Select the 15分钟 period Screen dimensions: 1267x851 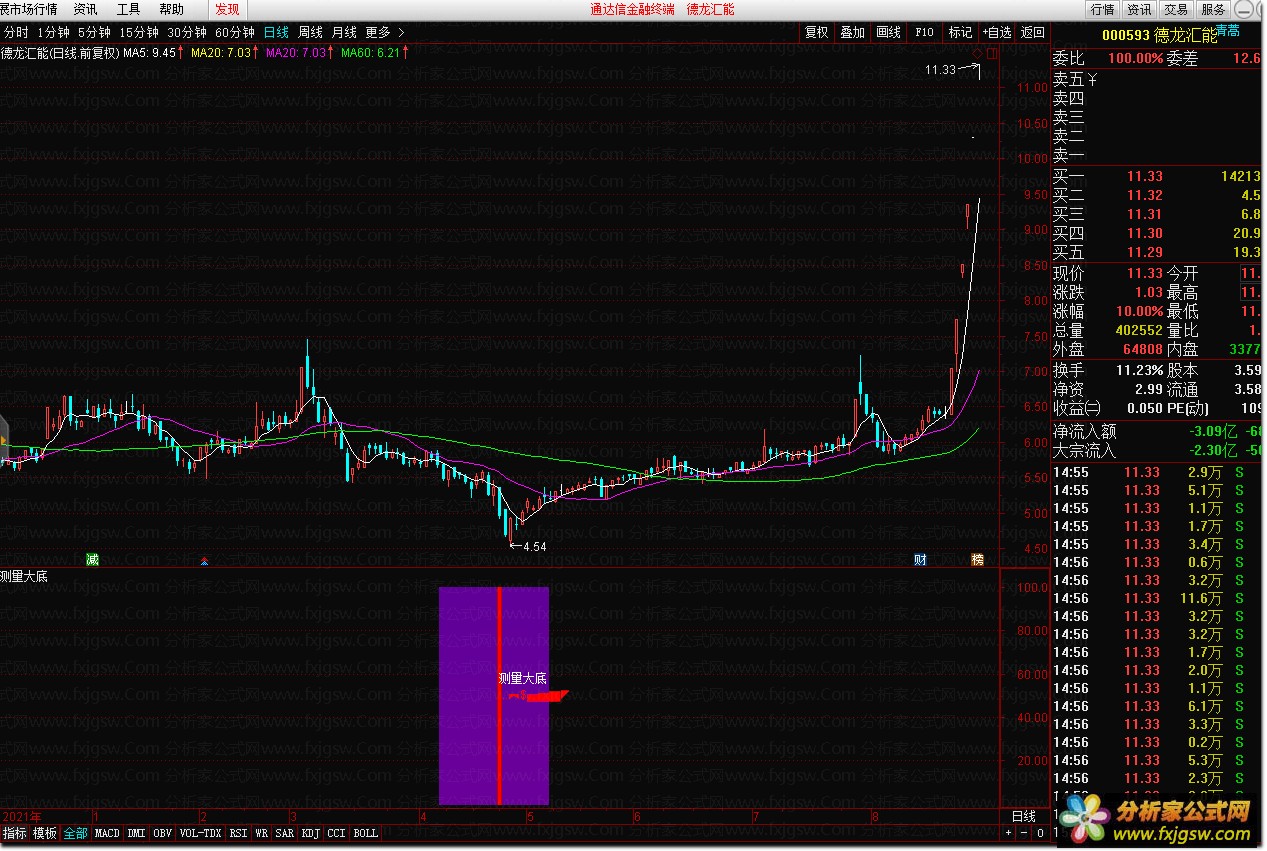(x=139, y=32)
